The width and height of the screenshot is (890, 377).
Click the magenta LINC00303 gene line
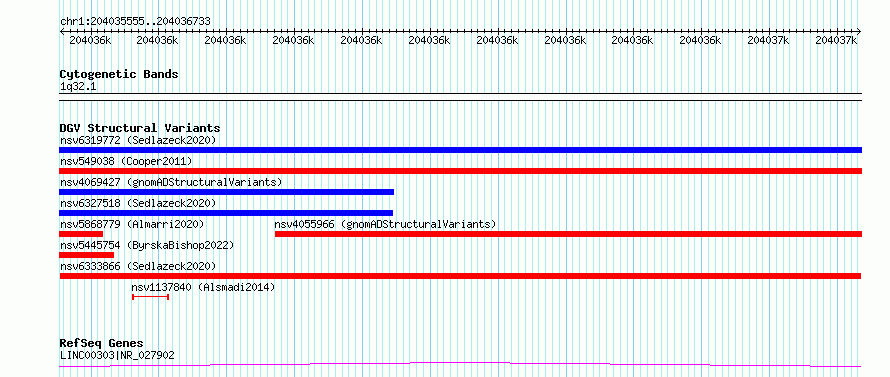pyautogui.click(x=460, y=364)
